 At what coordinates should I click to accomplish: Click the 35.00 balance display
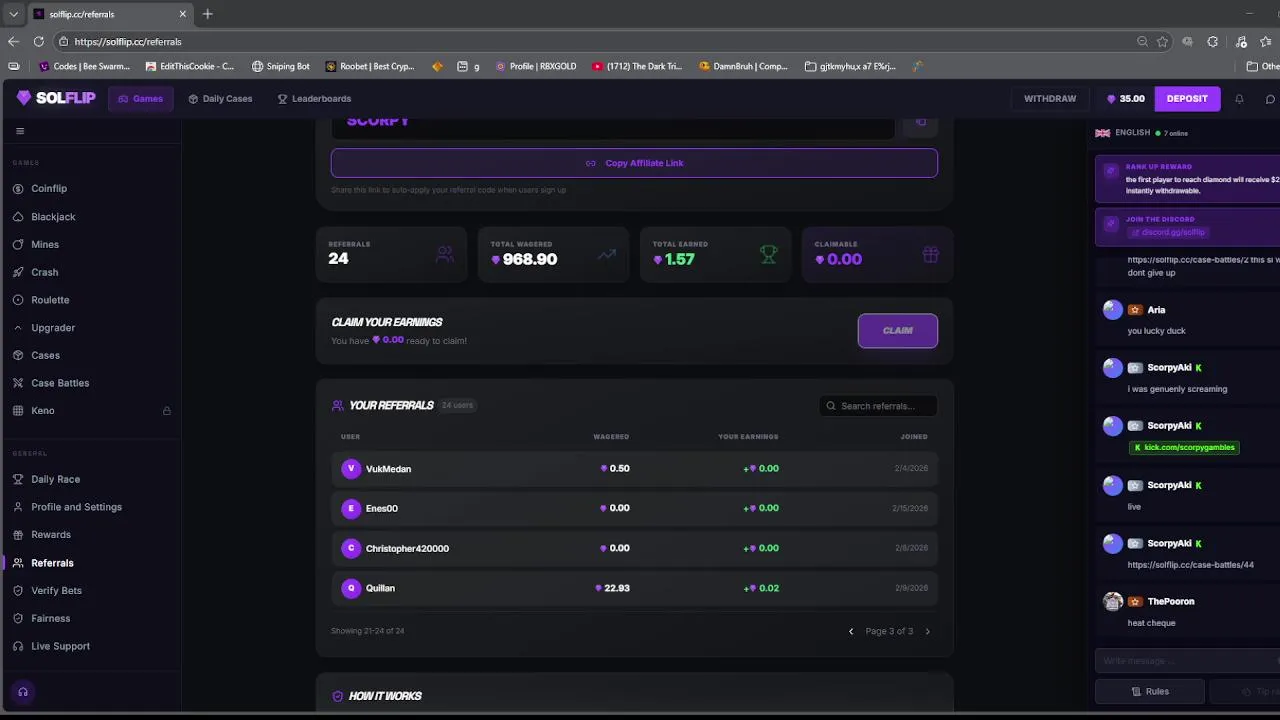[1125, 99]
